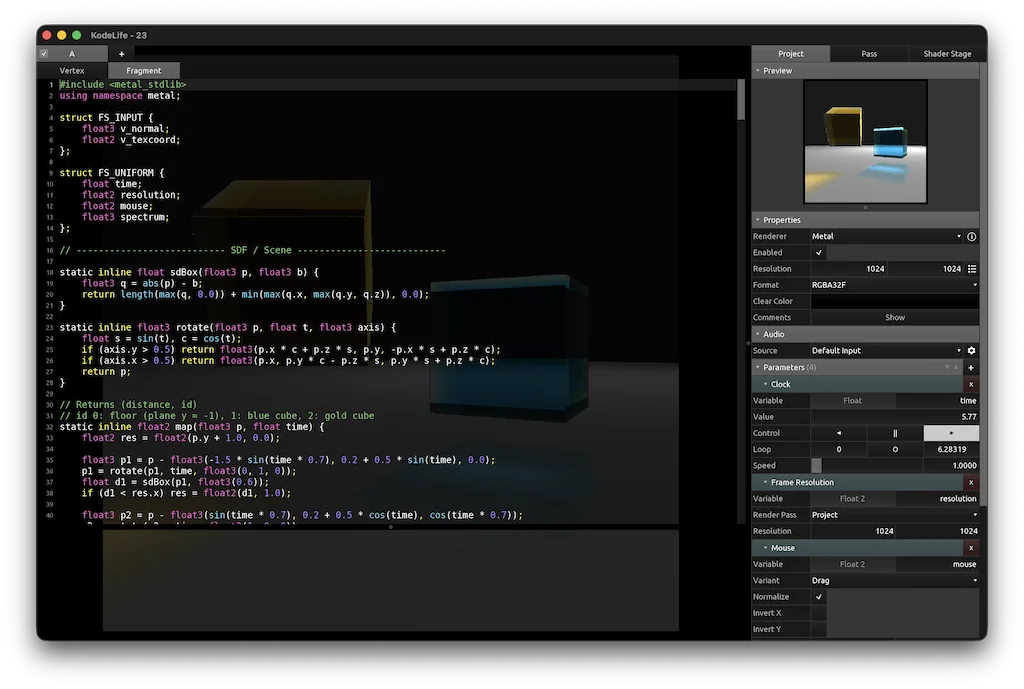Viewport: 1024px width, 689px height.
Task: Open the Fragment shader tab
Action: click(x=144, y=71)
